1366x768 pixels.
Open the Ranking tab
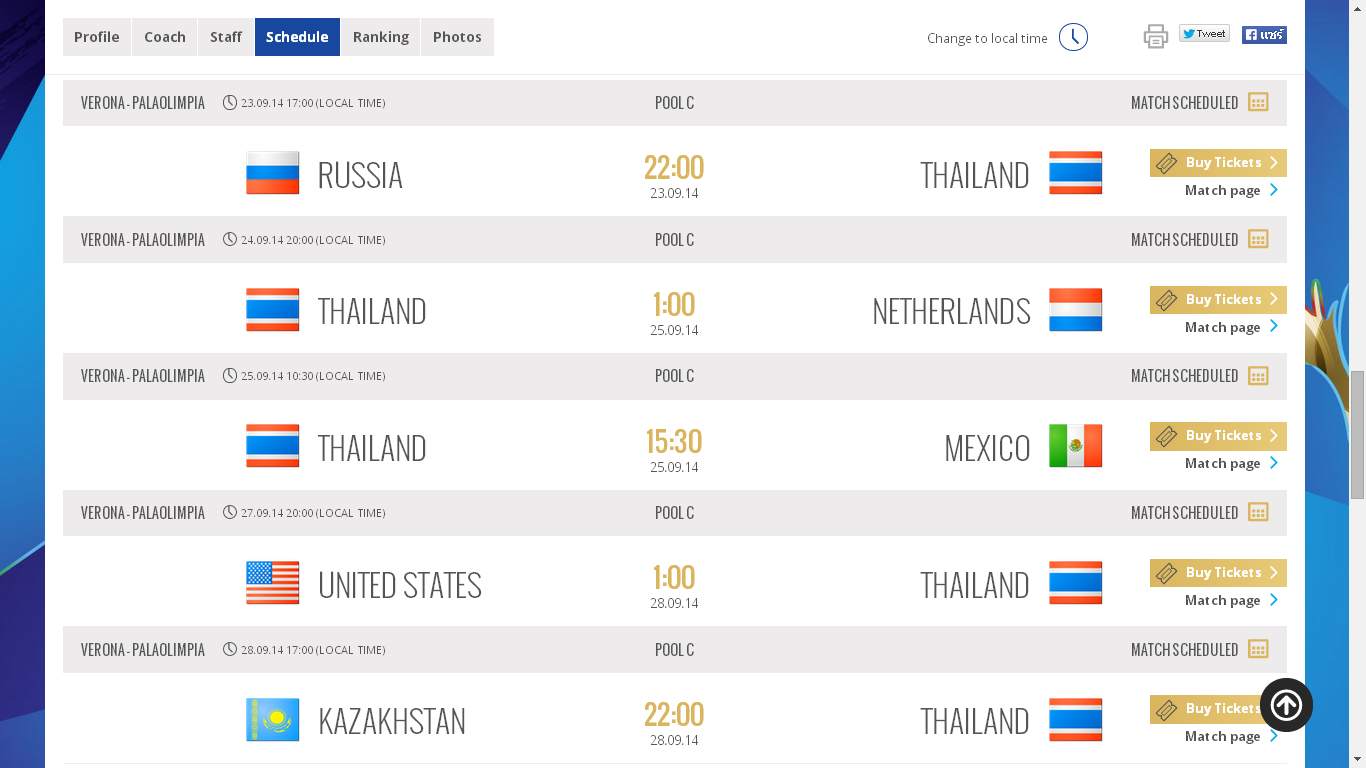[x=380, y=37]
